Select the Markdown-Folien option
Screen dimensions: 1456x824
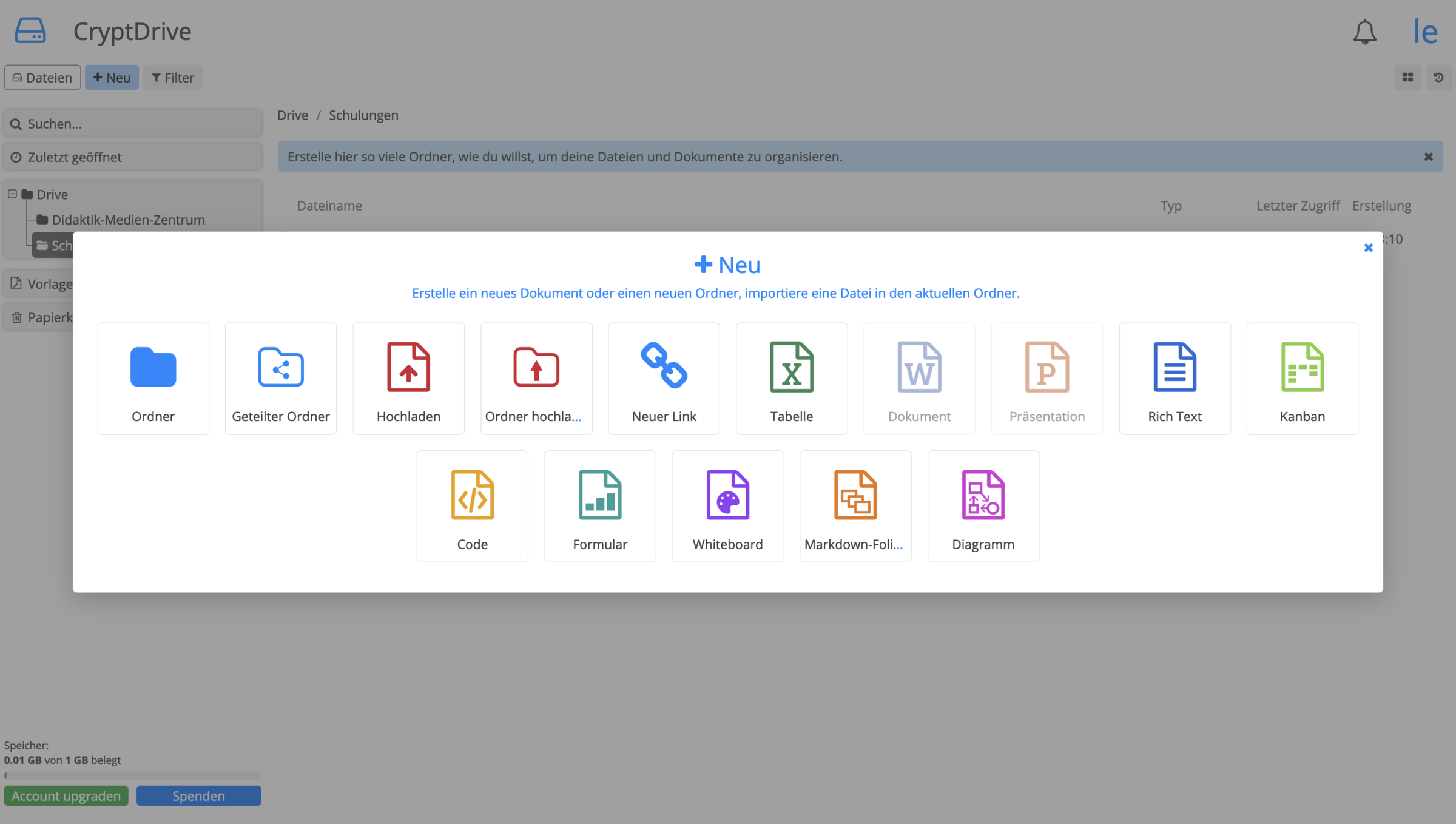click(855, 506)
